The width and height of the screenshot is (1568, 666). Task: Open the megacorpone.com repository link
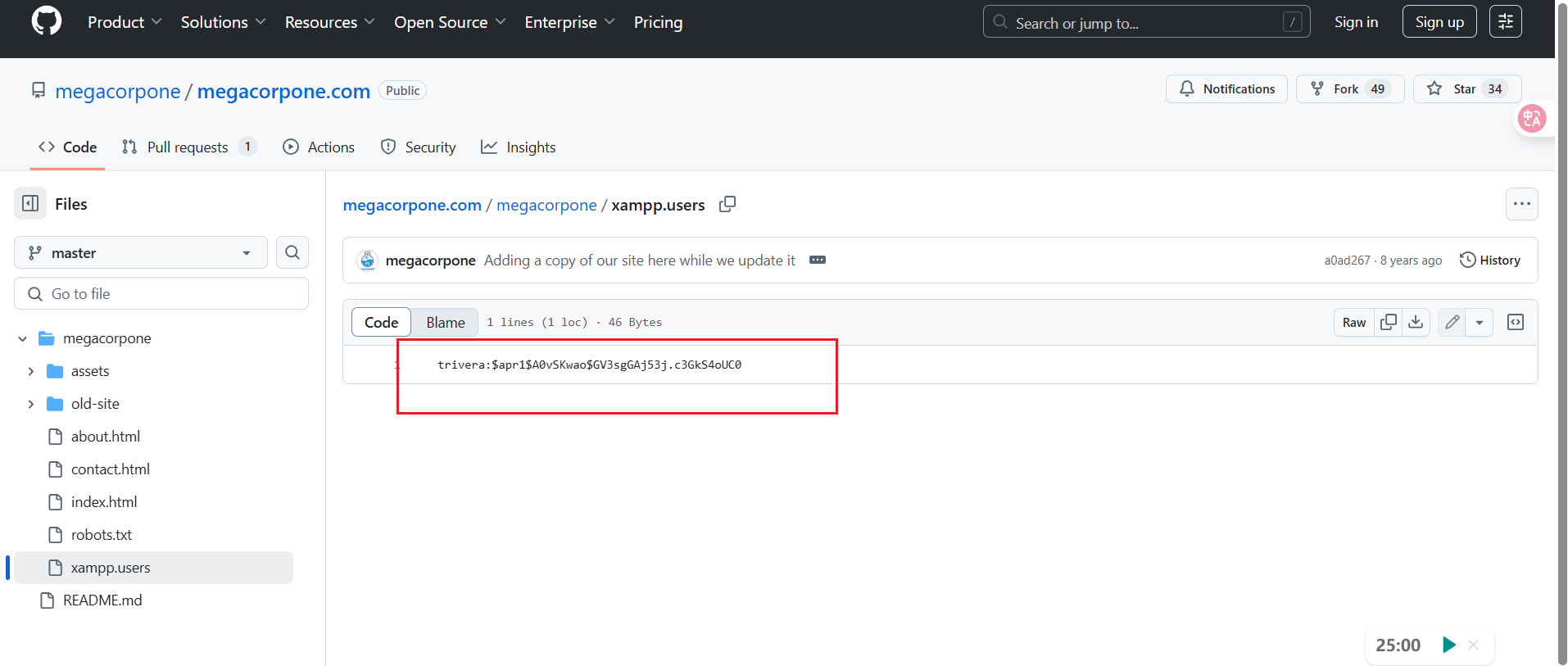[x=283, y=91]
